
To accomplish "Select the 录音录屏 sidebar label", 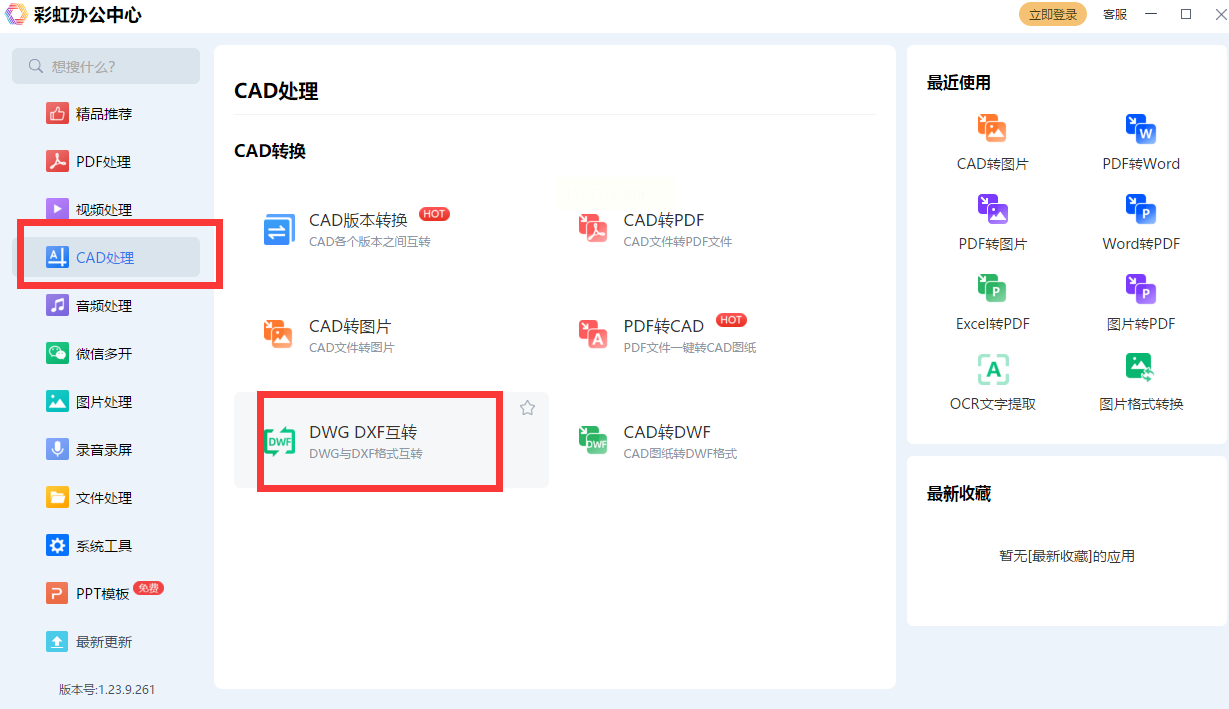I will pos(104,450).
